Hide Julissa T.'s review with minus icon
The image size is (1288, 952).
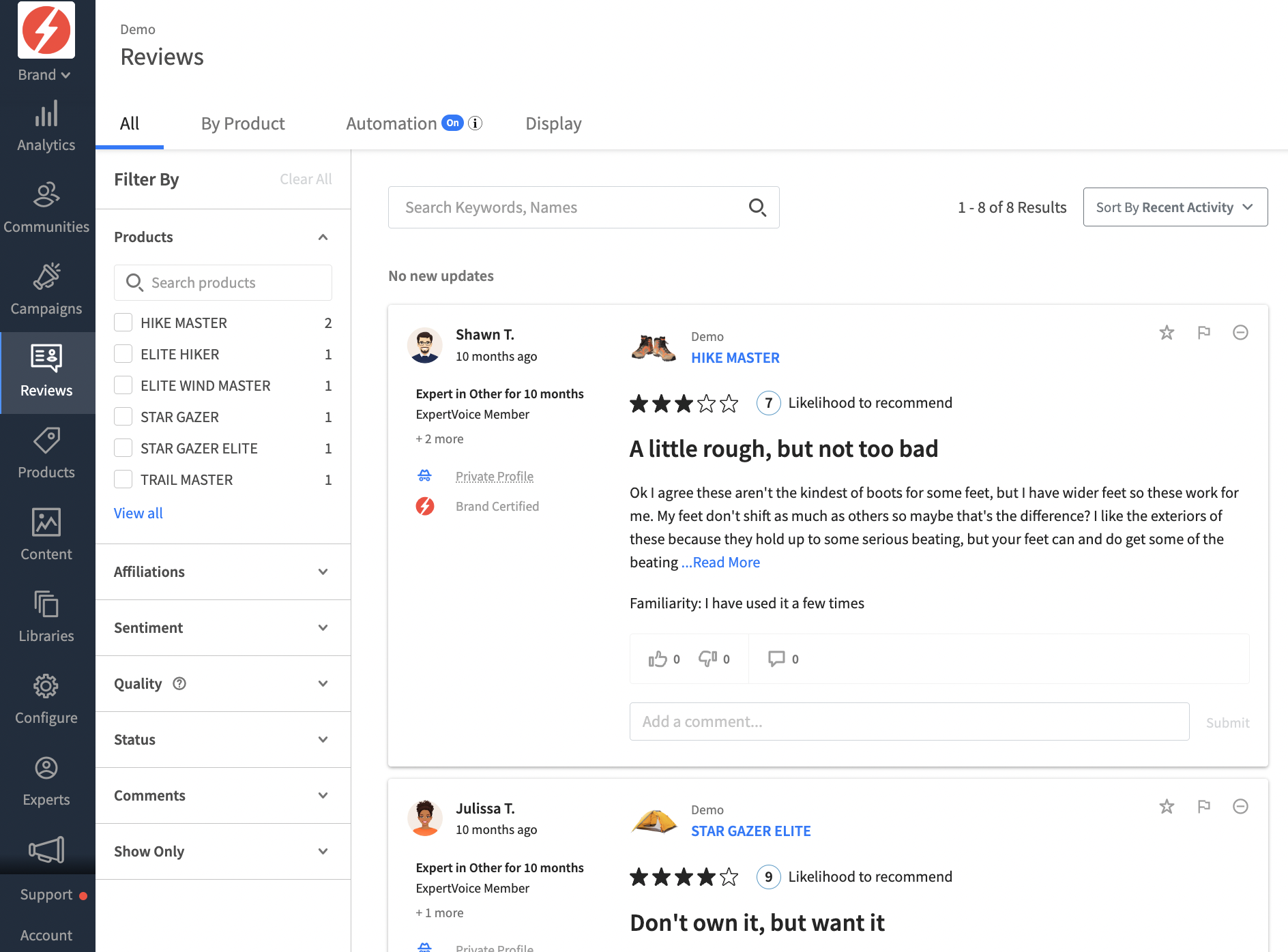pyautogui.click(x=1241, y=807)
